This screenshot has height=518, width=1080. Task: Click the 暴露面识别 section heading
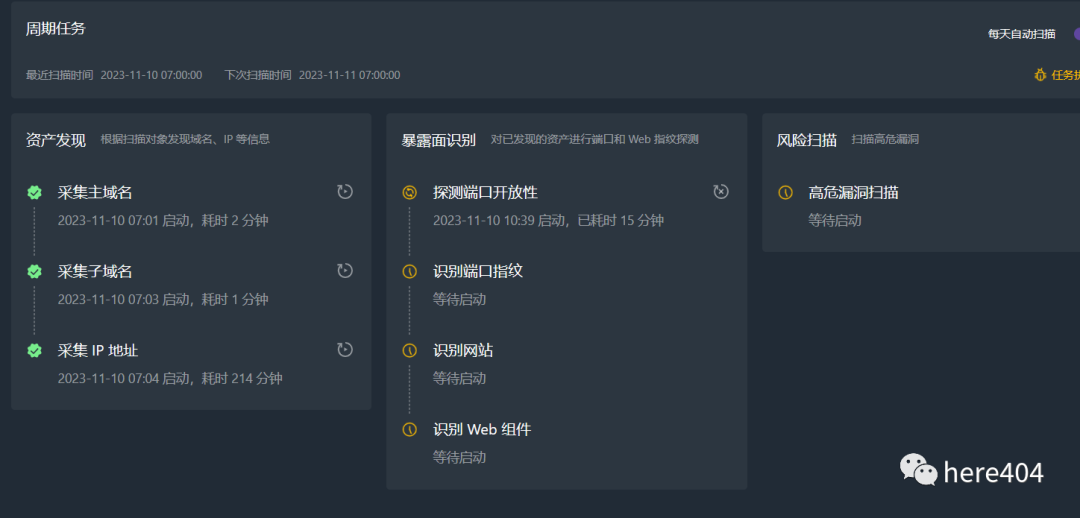(439, 140)
